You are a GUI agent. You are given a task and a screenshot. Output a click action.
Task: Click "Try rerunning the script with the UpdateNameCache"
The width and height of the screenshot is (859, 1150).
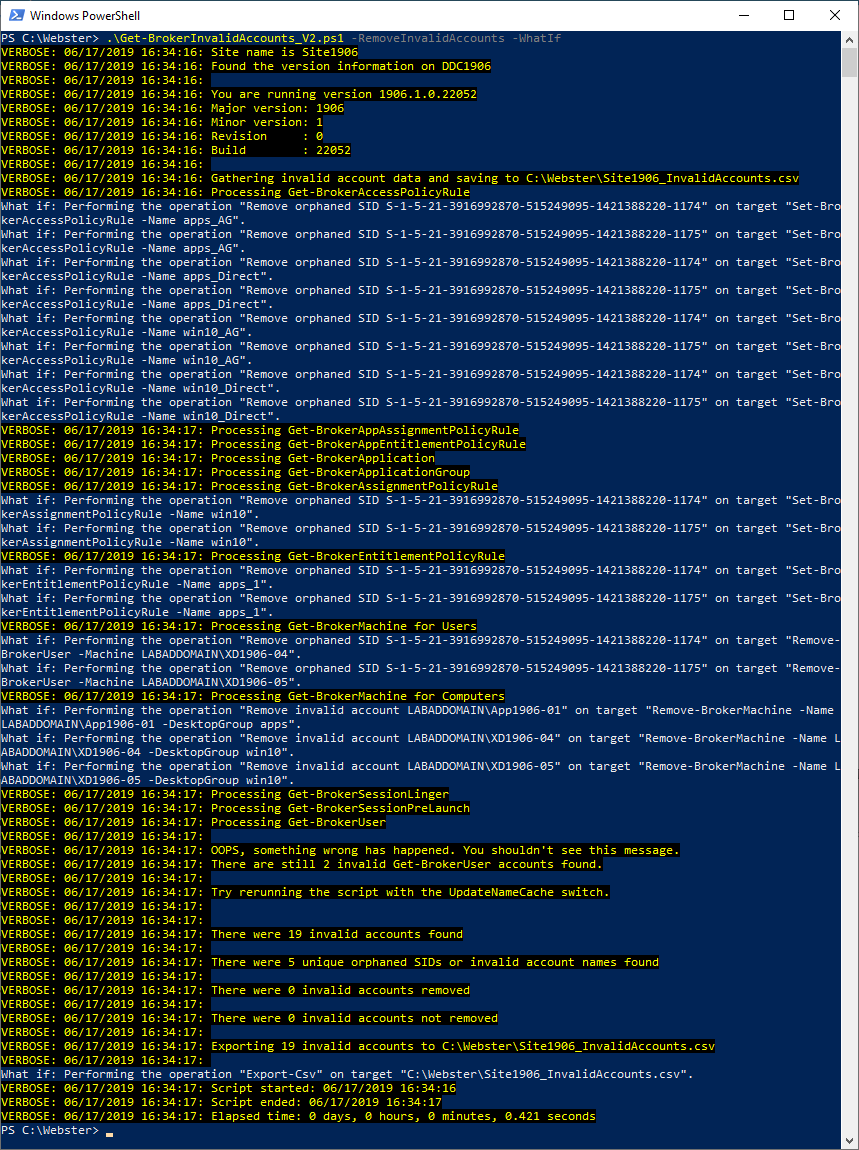coord(410,892)
